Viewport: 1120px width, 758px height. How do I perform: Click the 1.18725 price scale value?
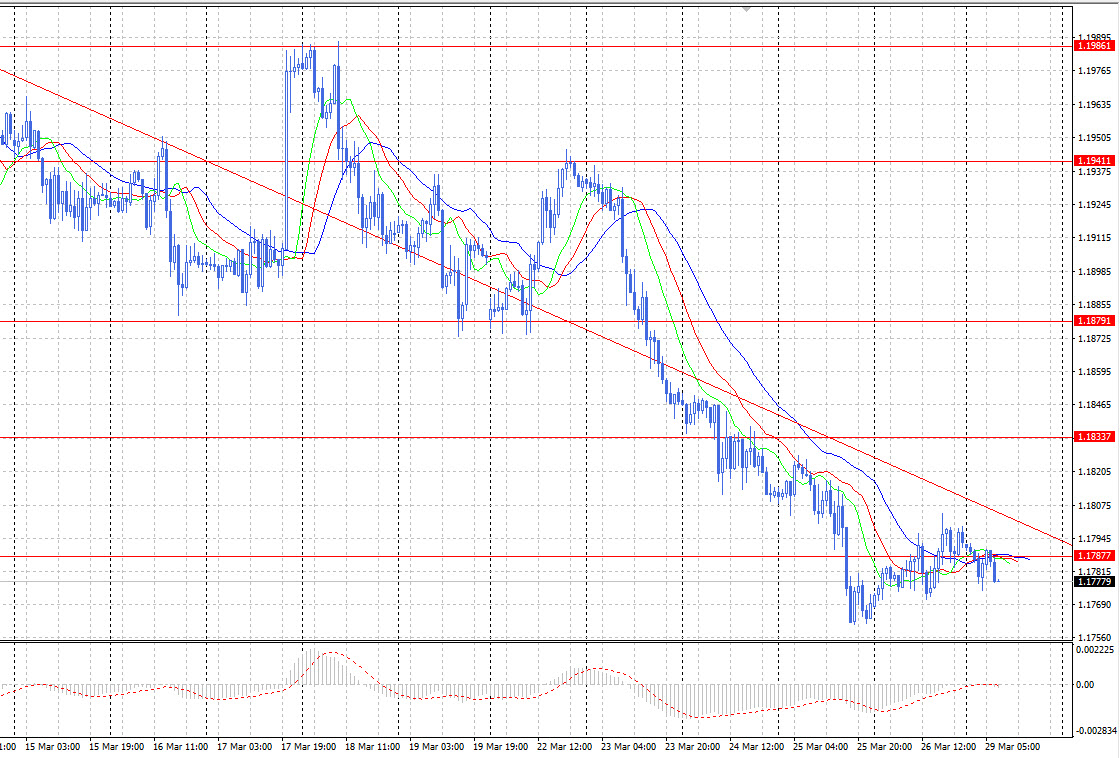click(1094, 338)
